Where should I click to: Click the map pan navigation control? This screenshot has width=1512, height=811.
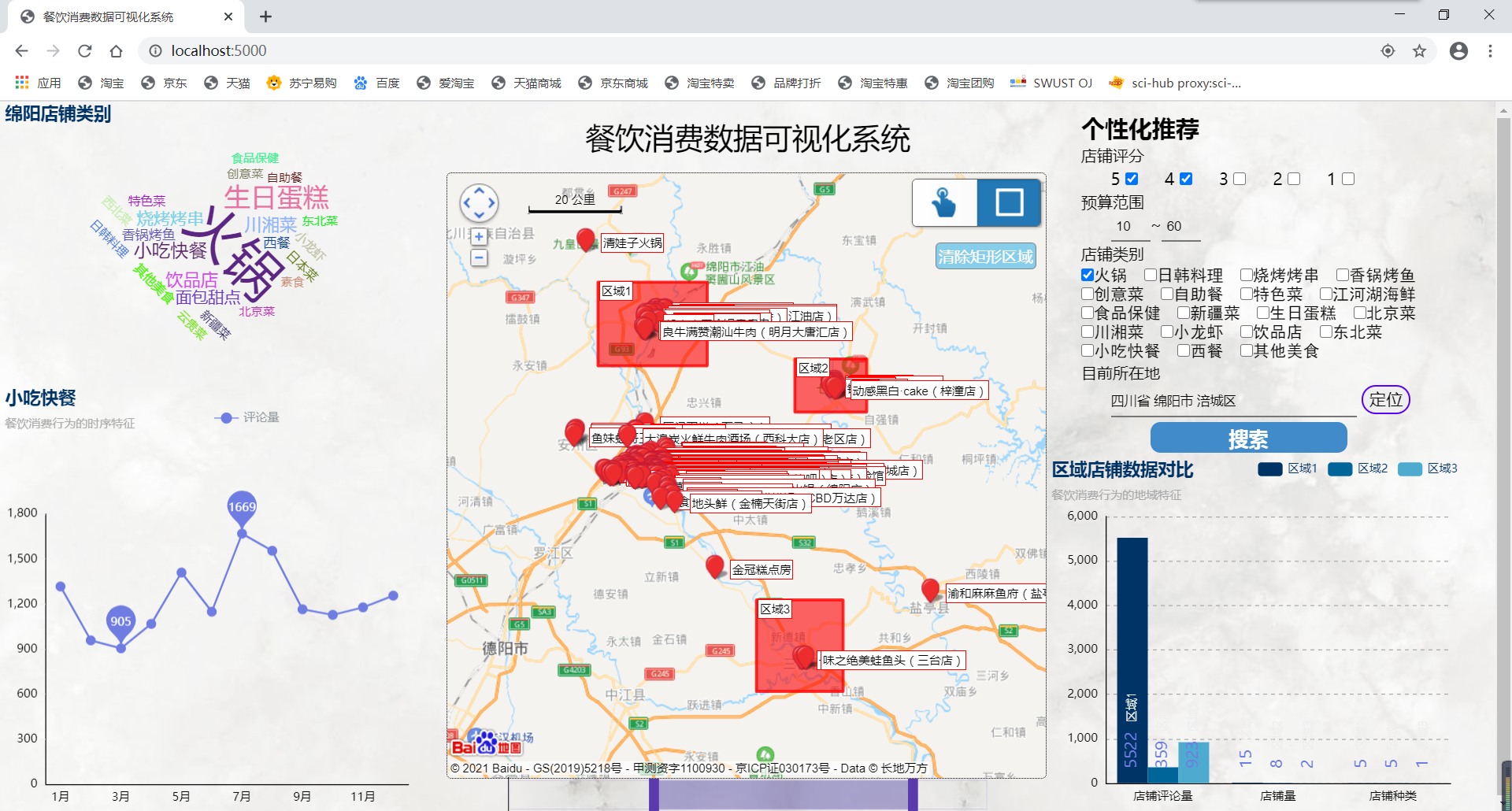tap(479, 203)
